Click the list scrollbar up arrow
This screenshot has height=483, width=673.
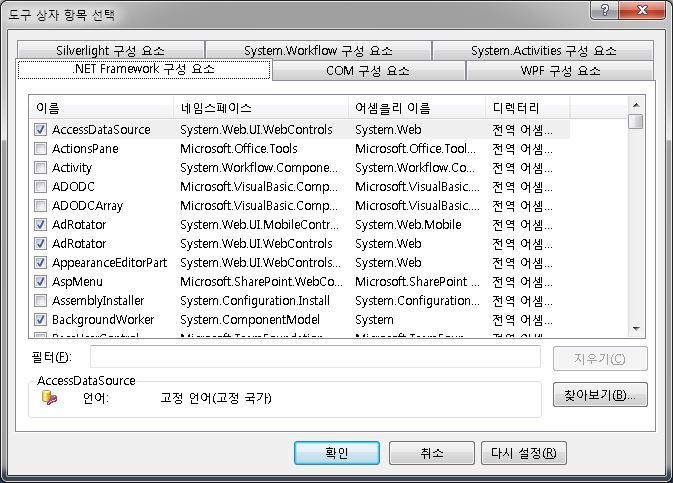click(636, 105)
